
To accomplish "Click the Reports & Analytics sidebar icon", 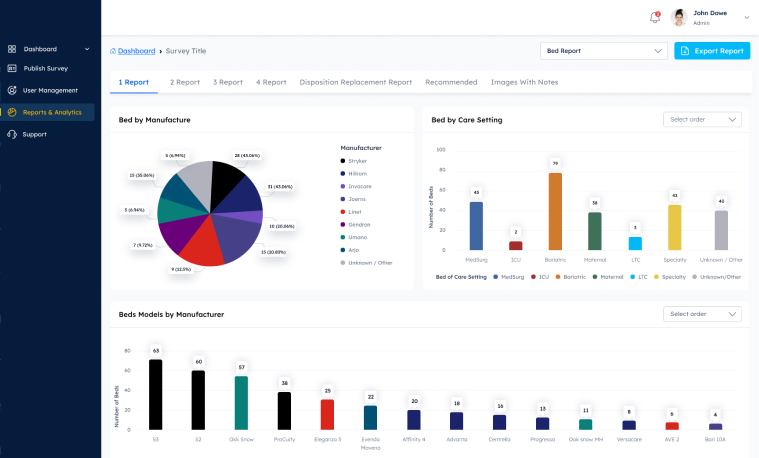I will coord(12,112).
